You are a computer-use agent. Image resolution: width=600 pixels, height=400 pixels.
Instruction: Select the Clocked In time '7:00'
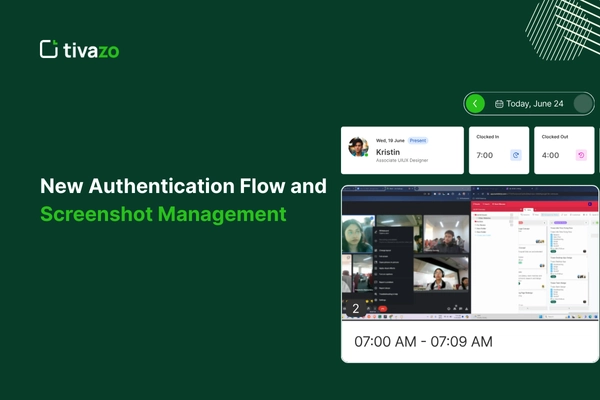(x=484, y=155)
